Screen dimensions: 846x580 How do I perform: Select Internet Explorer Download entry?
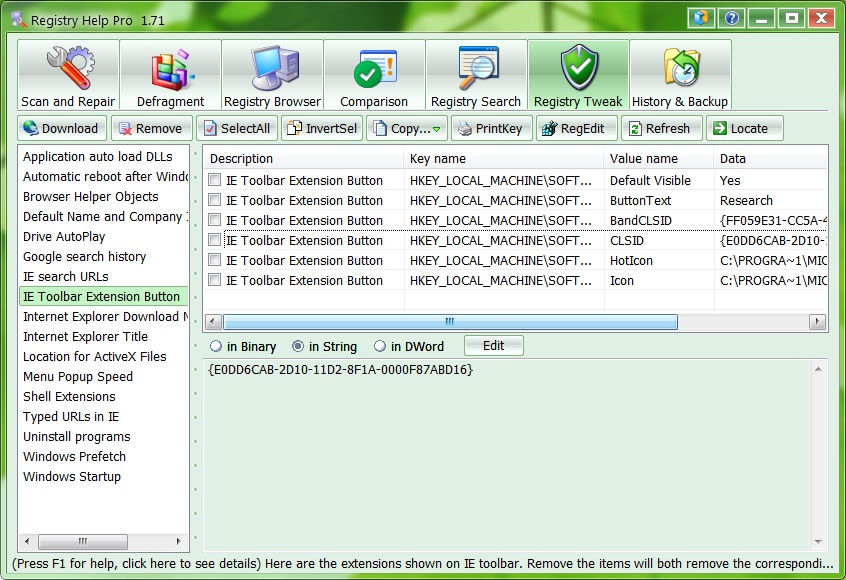point(105,316)
